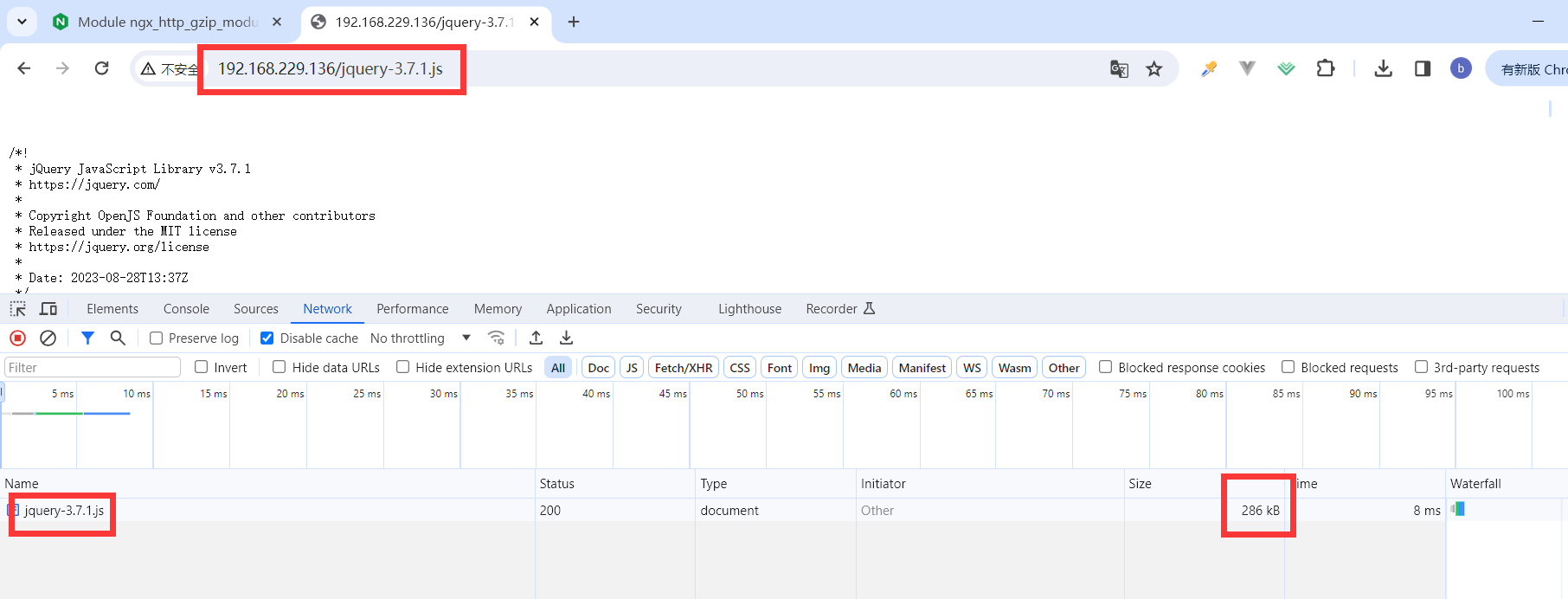Toggle the device toolbar emulation icon

(48, 309)
